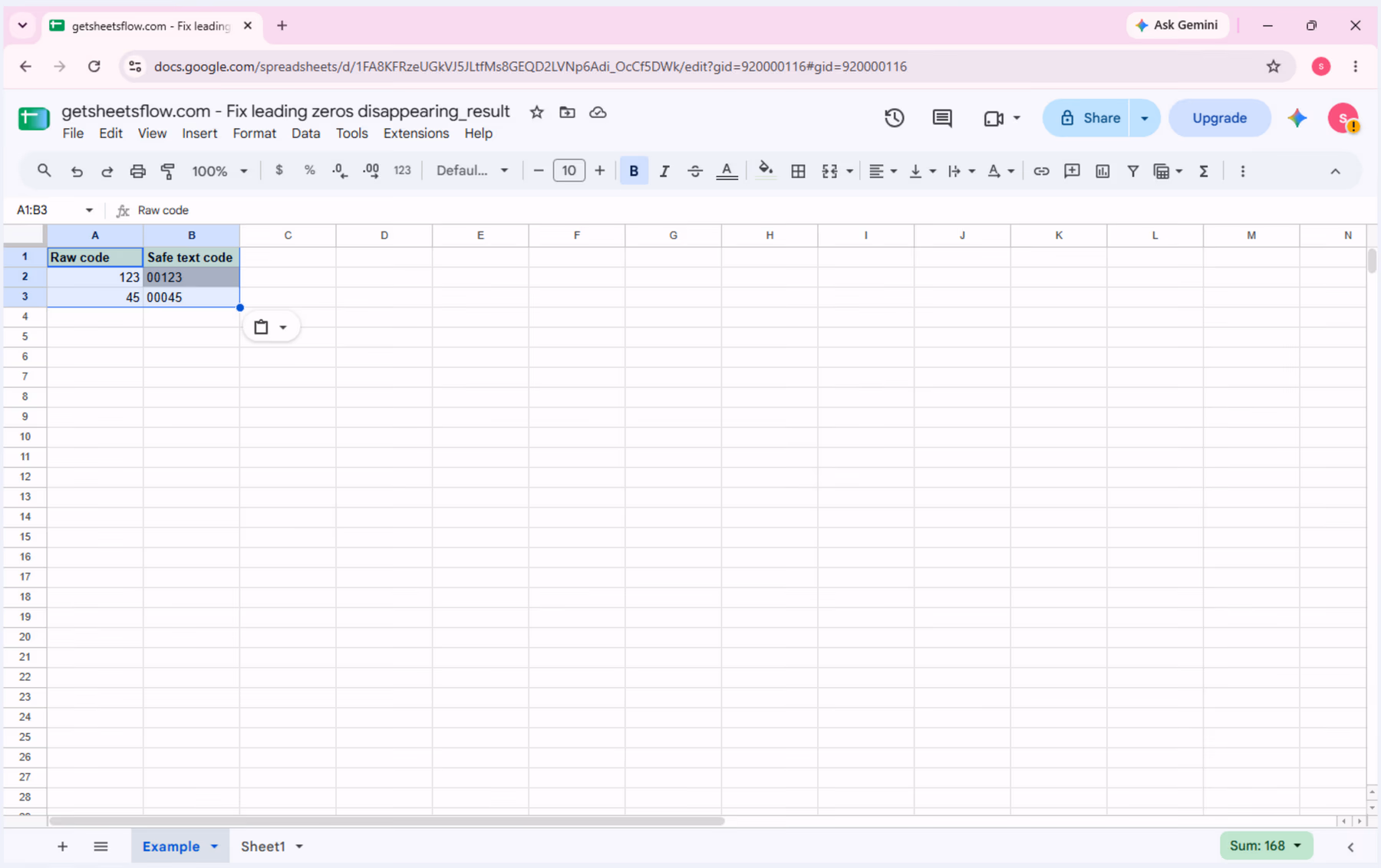
Task: Activate the paint format roller icon
Action: click(167, 171)
